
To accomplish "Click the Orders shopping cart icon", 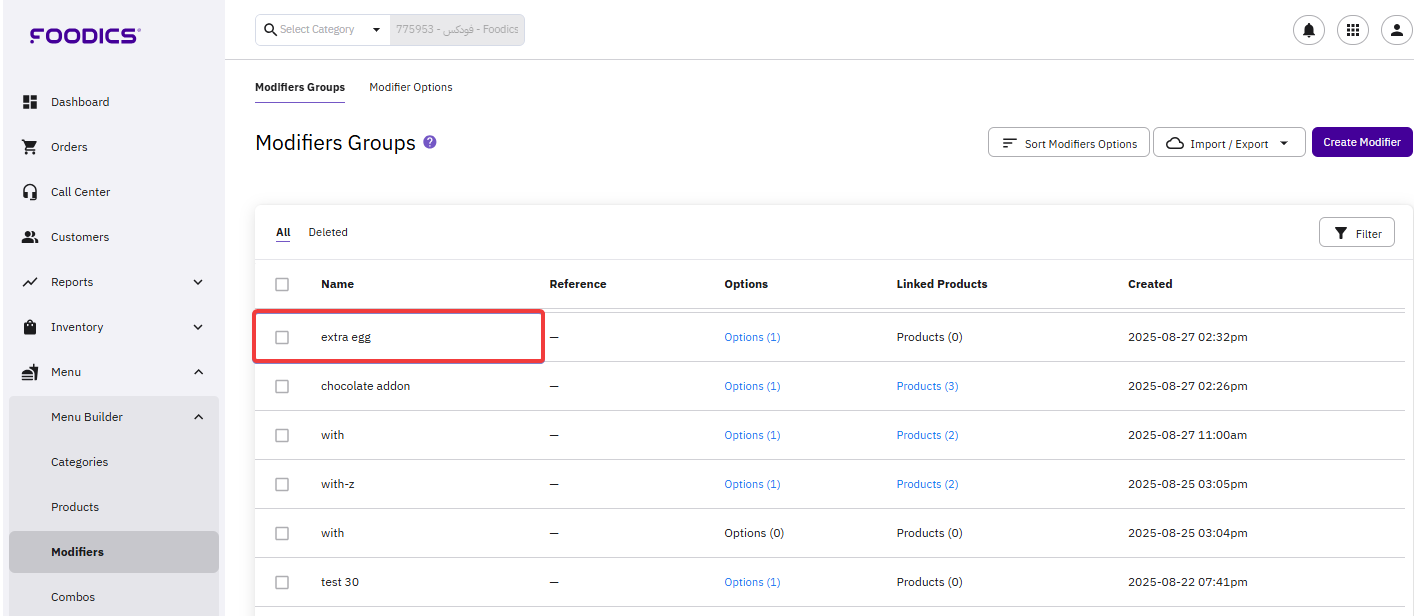I will (x=30, y=147).
